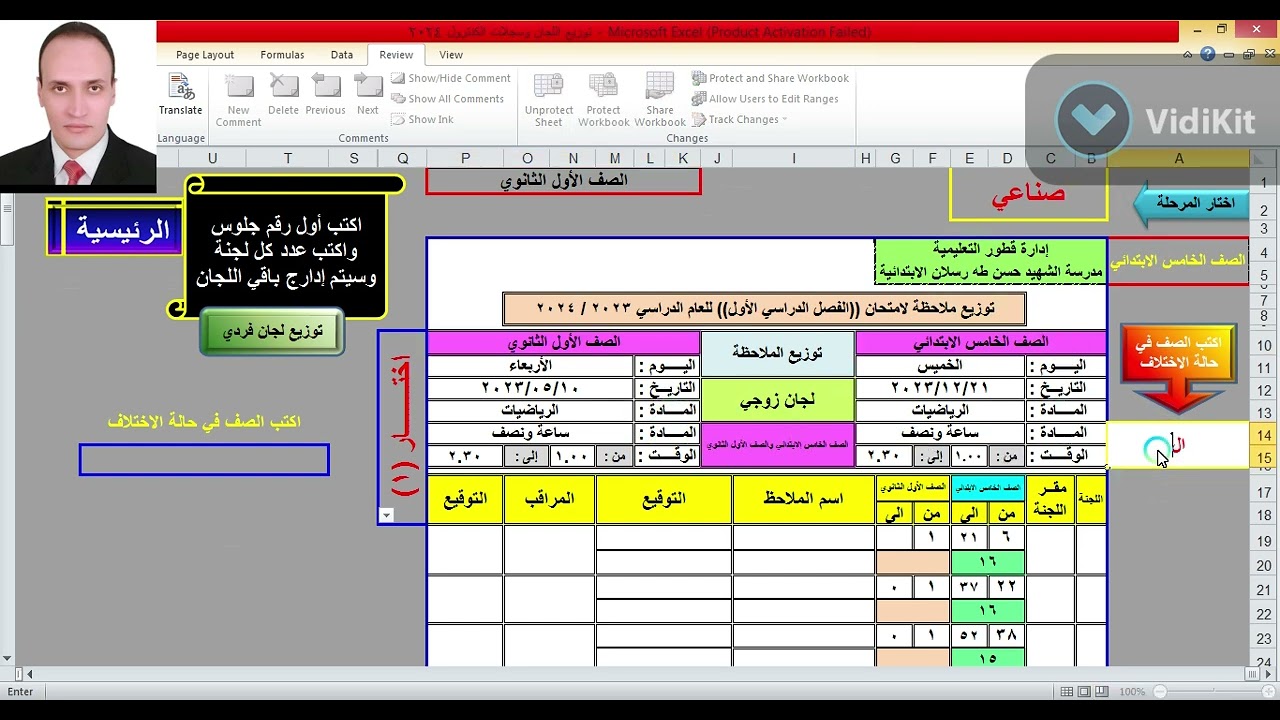Minimize the workbook window inside Excel
This screenshot has width=1280, height=720.
point(1227,55)
